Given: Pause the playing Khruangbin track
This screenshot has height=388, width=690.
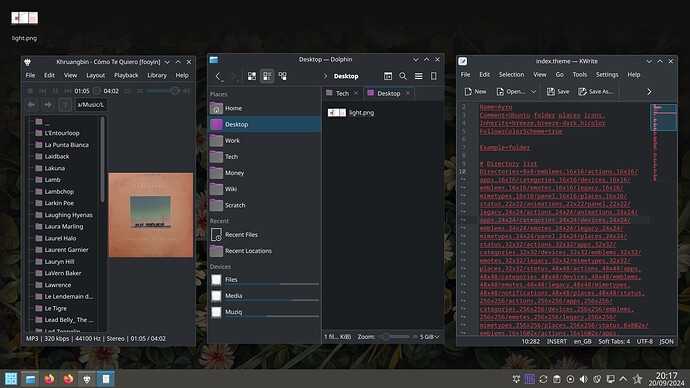Looking at the screenshot, I should pos(55,91).
